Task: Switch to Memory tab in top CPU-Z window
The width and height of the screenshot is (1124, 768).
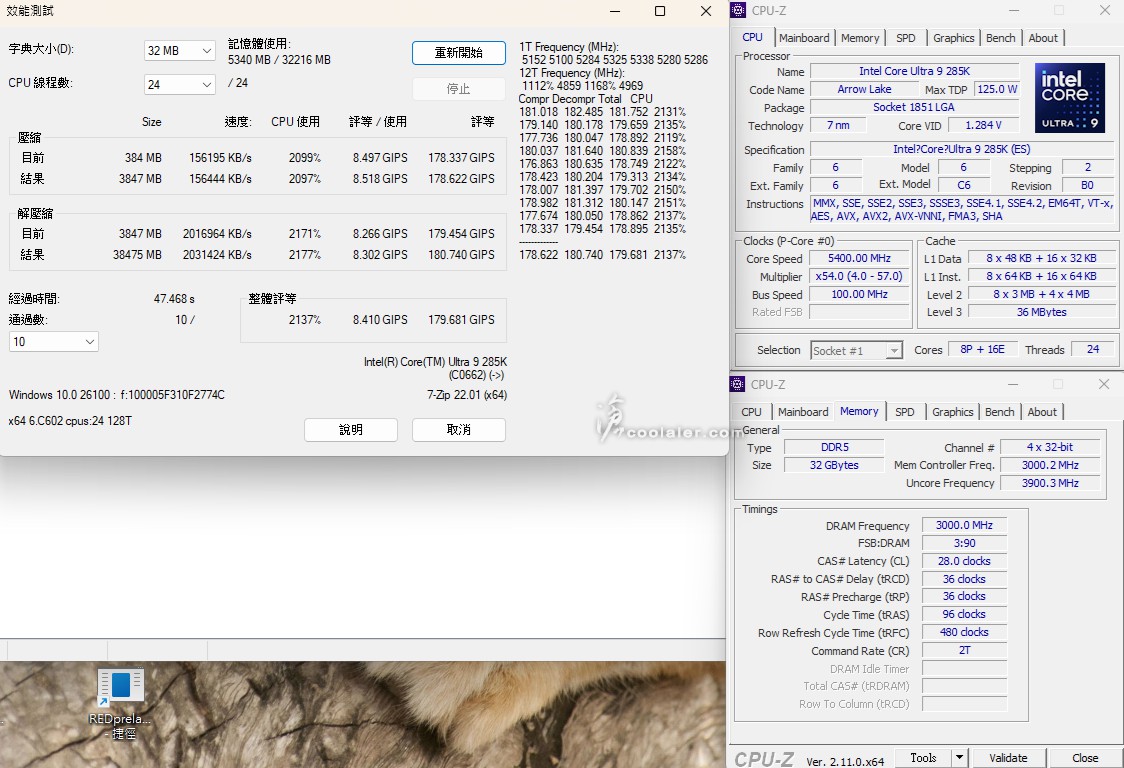Action: [859, 38]
